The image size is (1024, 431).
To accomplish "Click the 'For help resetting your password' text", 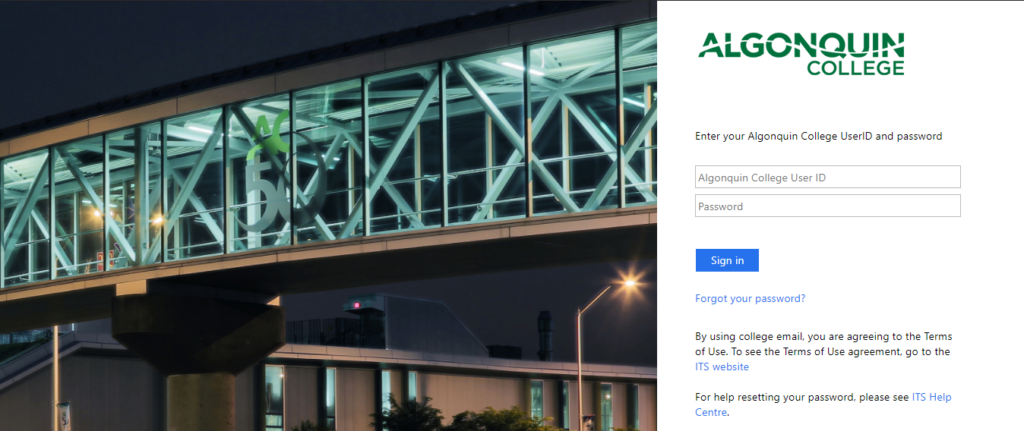I will [x=802, y=397].
